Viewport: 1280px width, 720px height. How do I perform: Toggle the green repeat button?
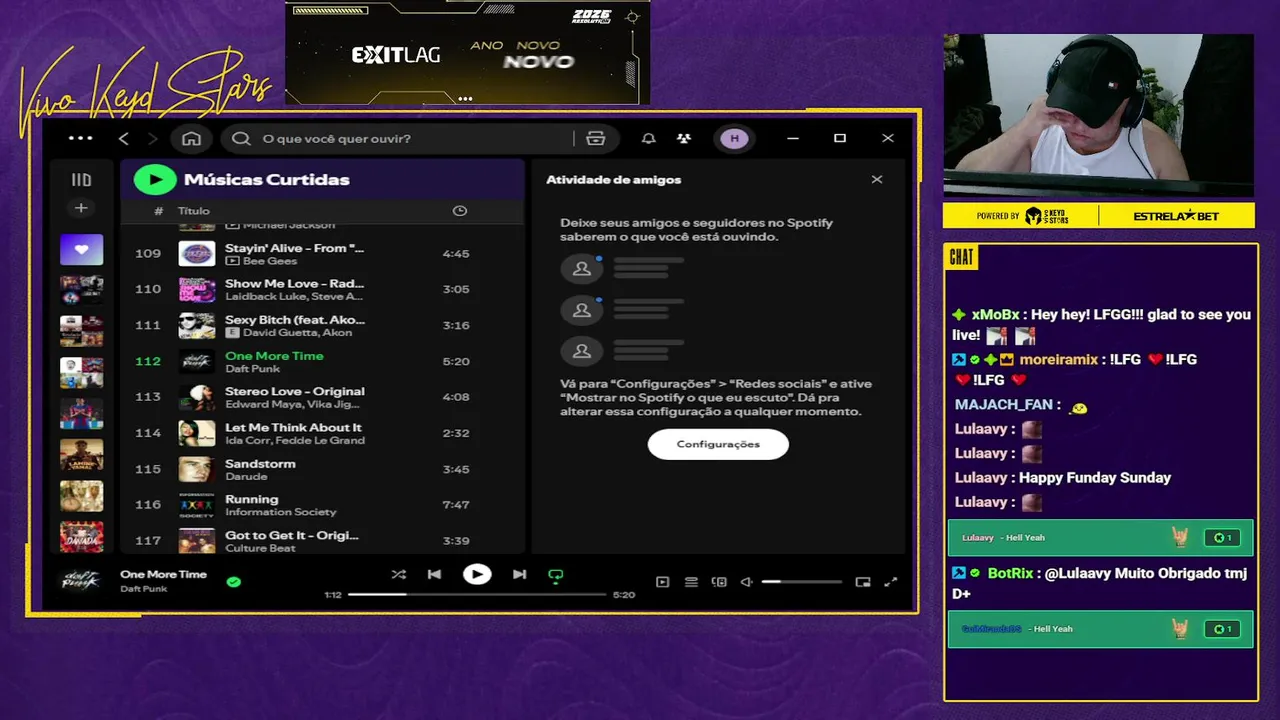click(x=556, y=575)
